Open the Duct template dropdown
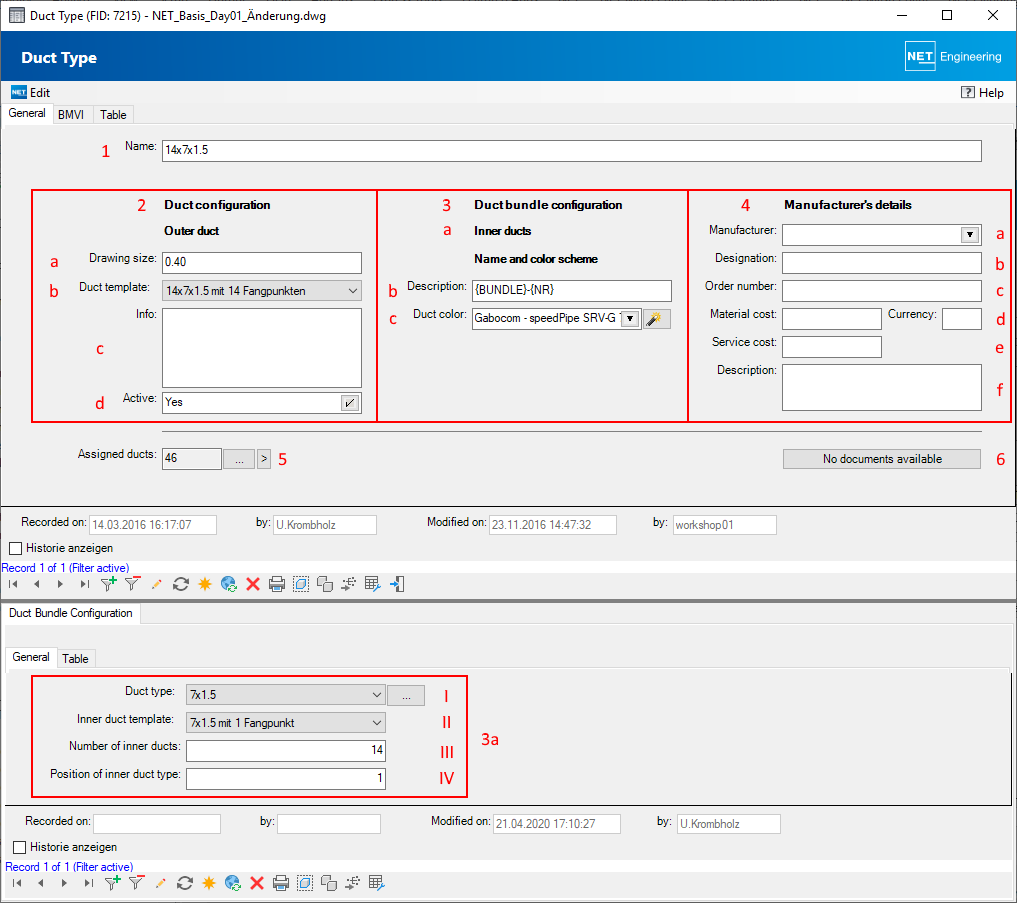The height and width of the screenshot is (903, 1017). (x=262, y=291)
